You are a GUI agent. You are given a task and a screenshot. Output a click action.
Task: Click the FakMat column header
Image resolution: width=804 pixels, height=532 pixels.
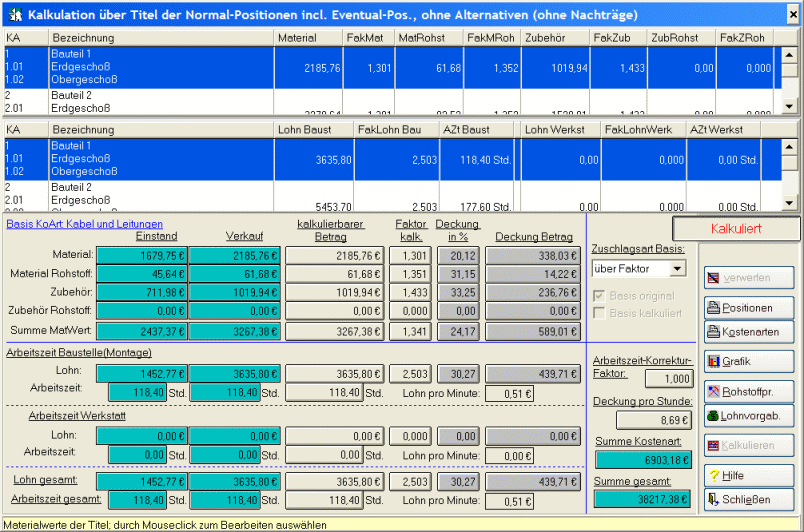(369, 38)
